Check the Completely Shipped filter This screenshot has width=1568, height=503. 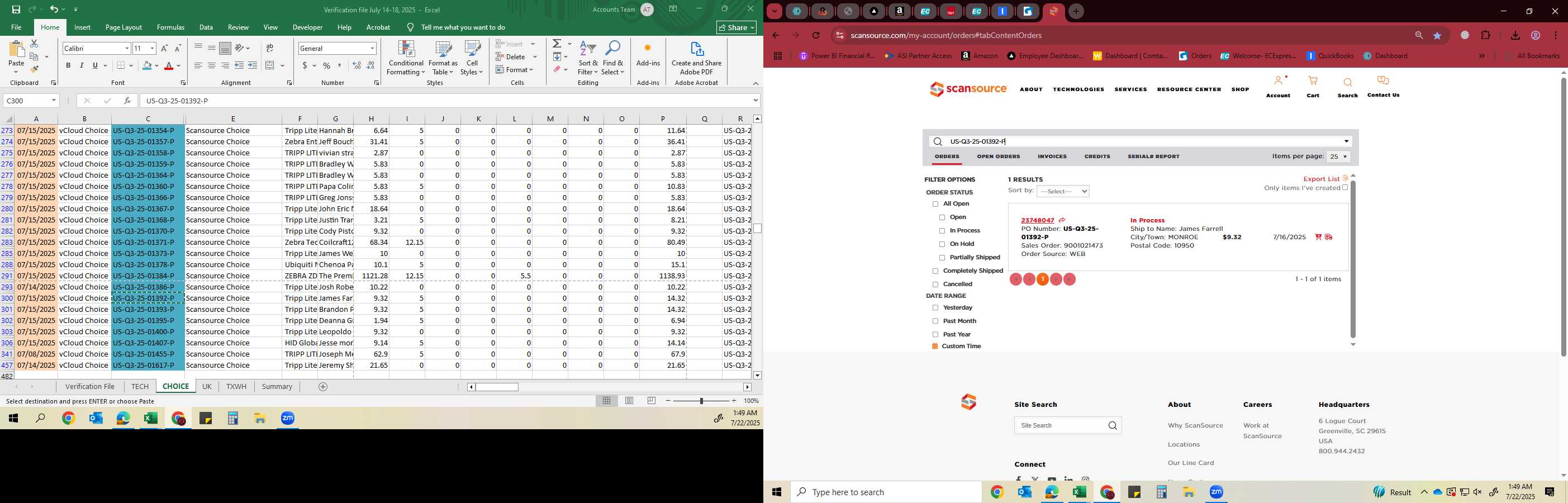tap(935, 271)
